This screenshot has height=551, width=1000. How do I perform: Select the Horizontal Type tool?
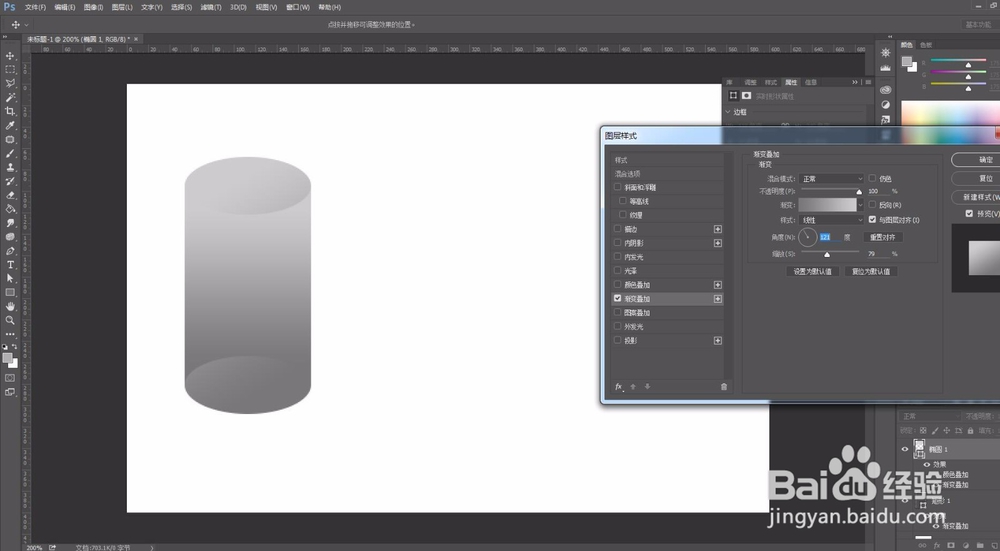tap(10, 265)
